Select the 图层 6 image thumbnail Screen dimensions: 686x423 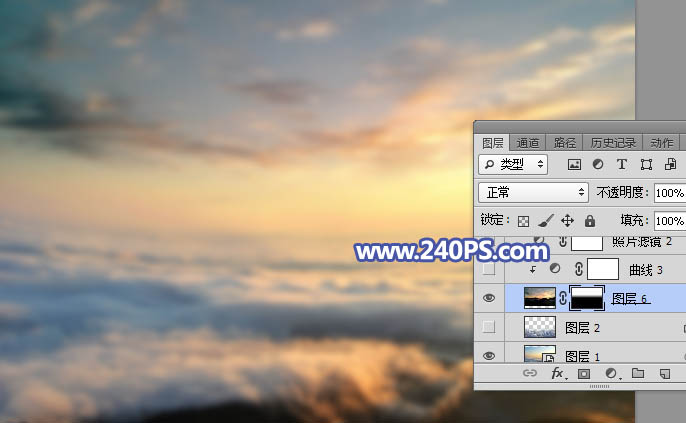point(540,298)
